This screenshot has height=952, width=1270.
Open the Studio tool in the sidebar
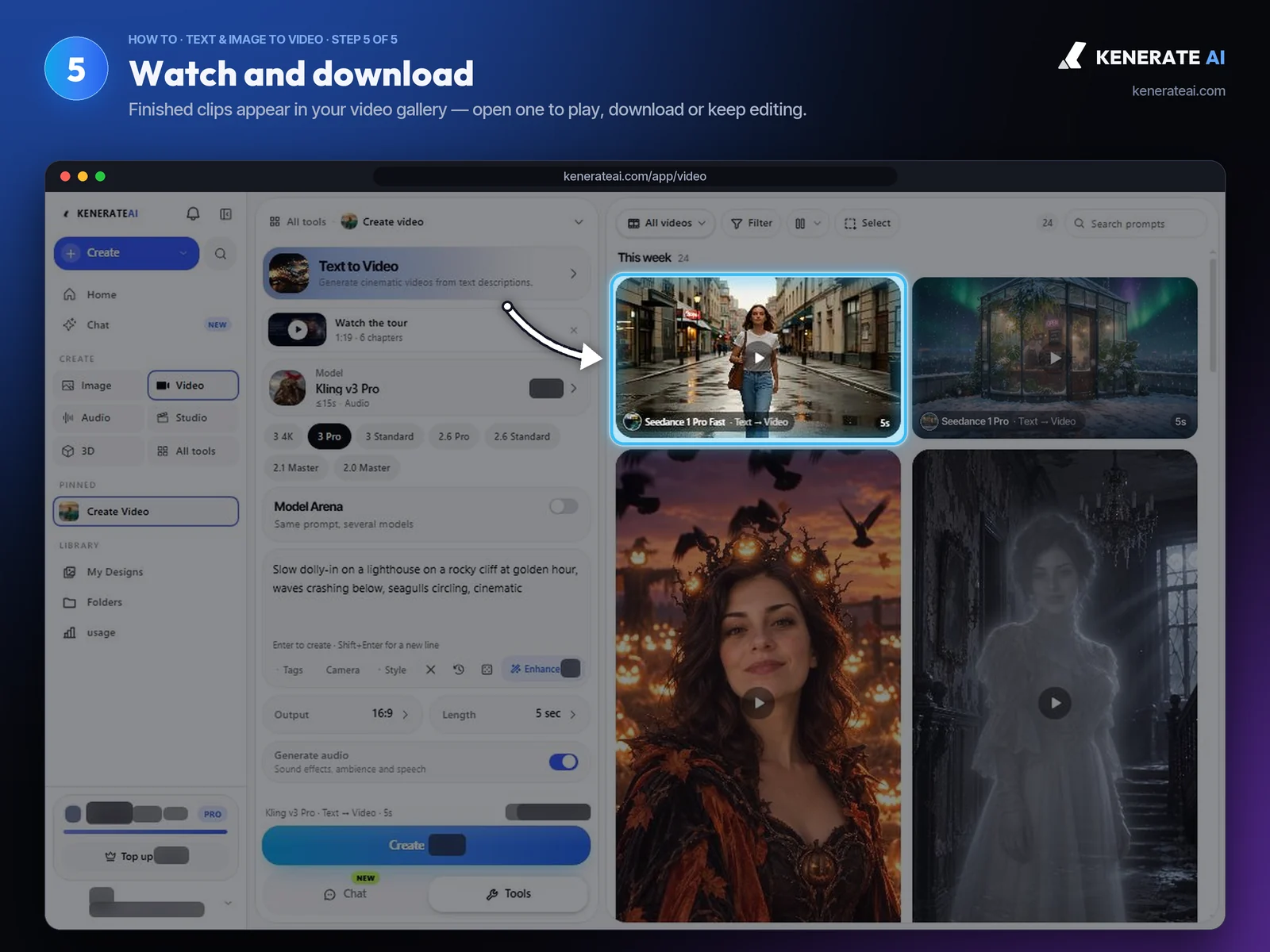click(193, 418)
